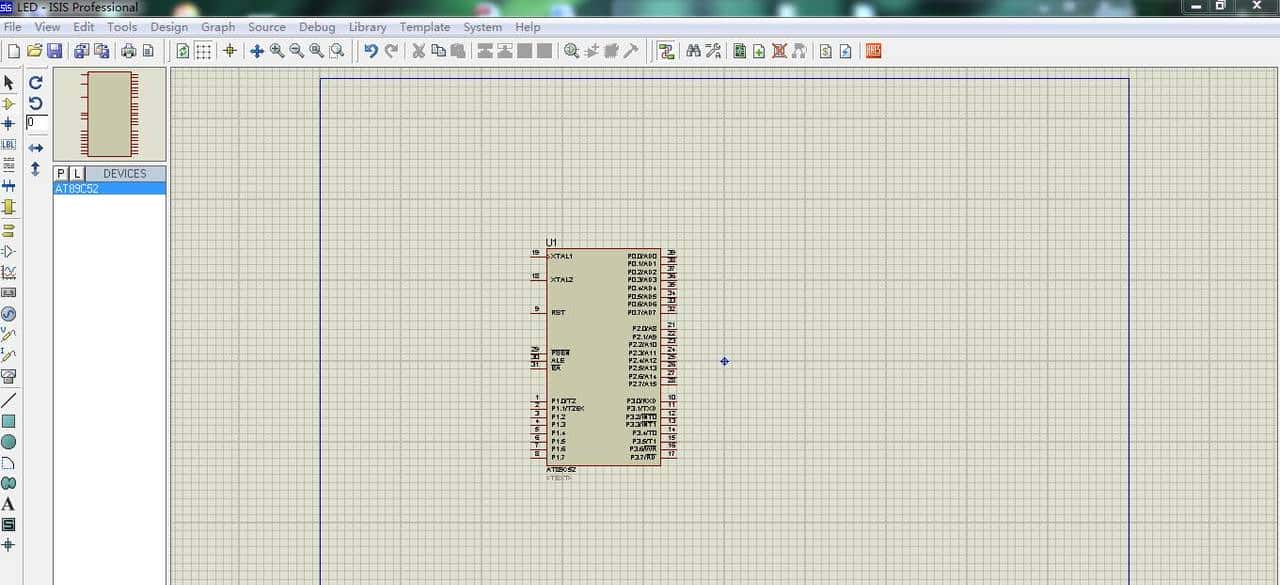Click the rotation angle input field

(36, 122)
